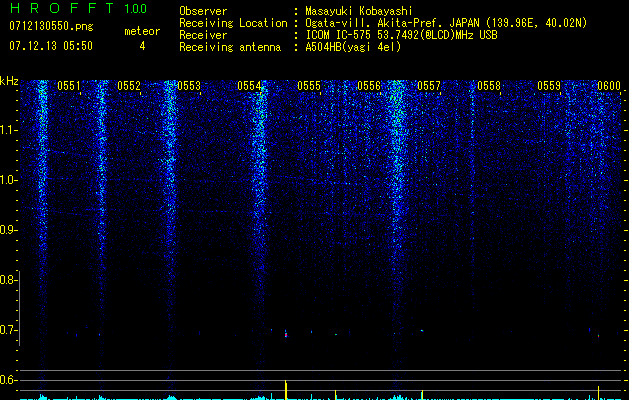This screenshot has width=629, height=400.
Task: Click the Receiving antenna label
Action: (x=230, y=47)
